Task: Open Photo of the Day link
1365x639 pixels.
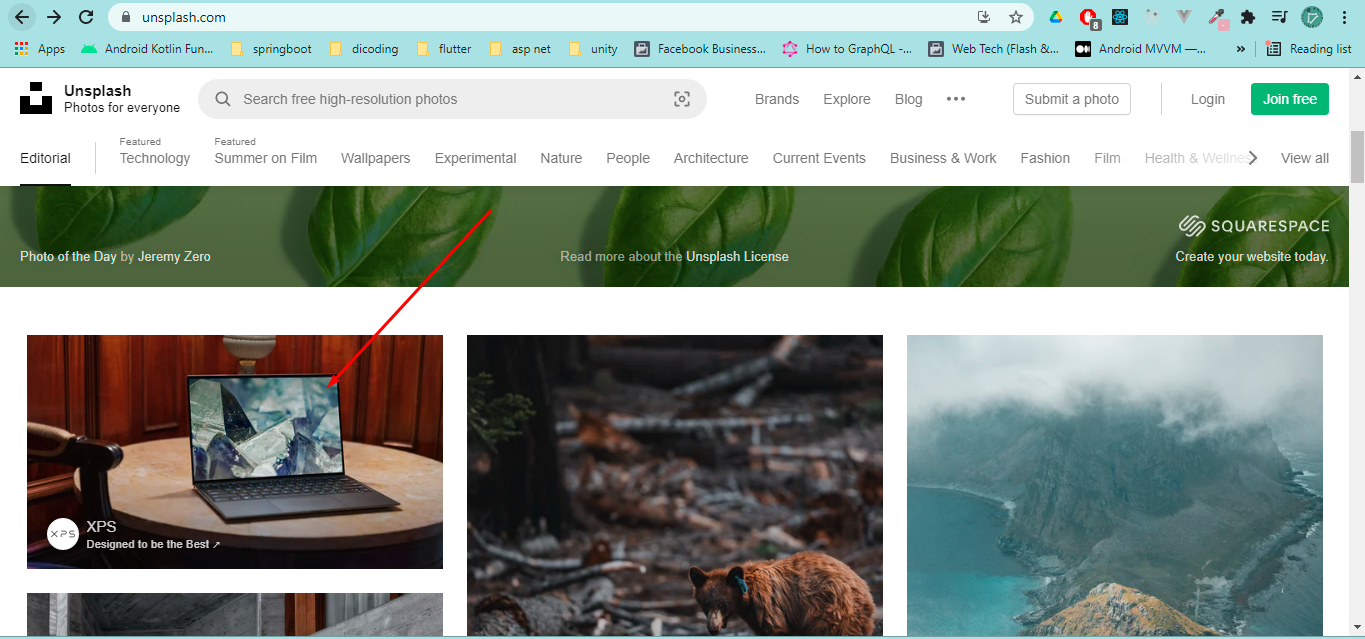Action: [x=68, y=257]
